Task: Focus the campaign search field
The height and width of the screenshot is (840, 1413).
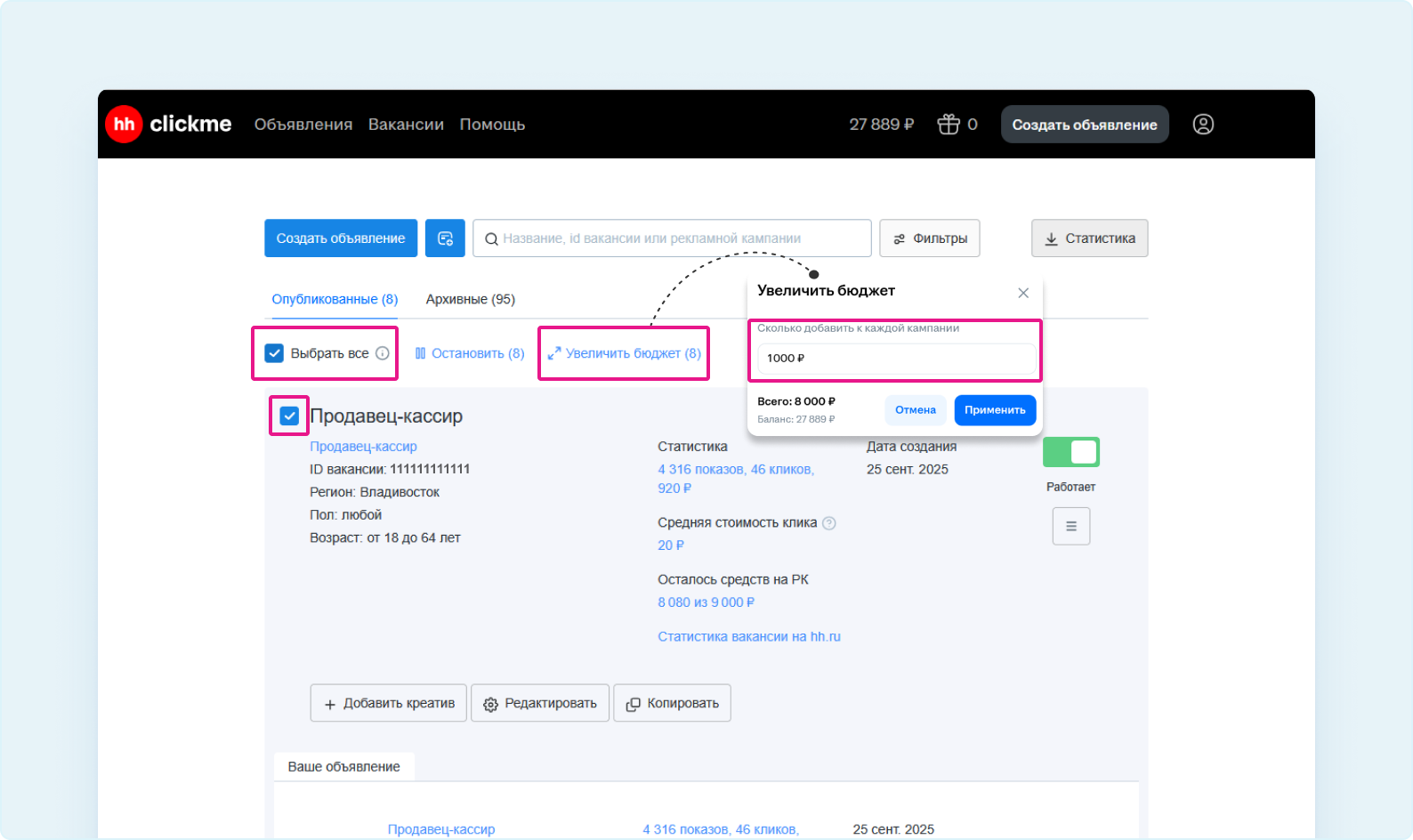Action: [672, 238]
